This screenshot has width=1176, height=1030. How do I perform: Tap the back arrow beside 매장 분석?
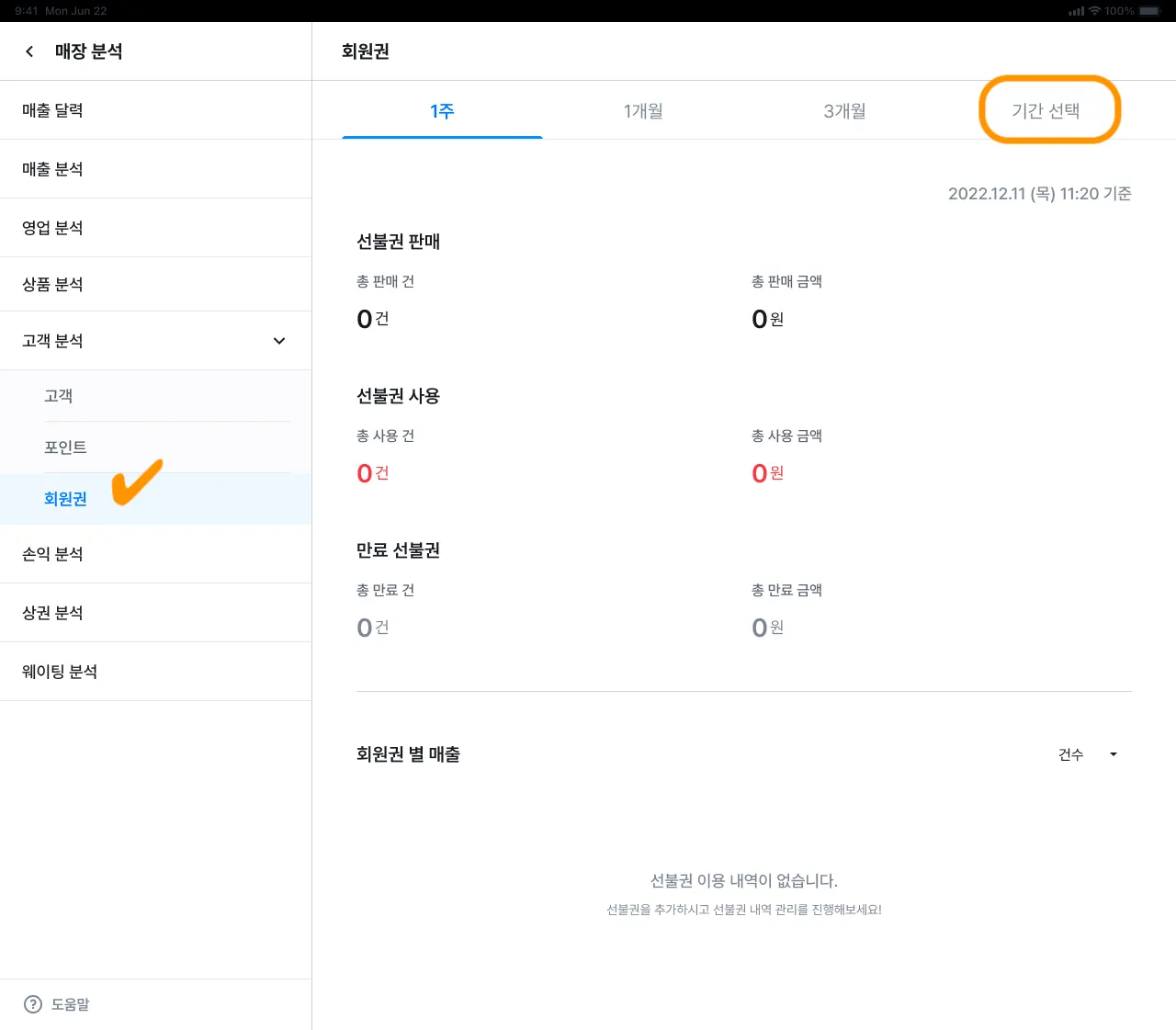[x=29, y=51]
